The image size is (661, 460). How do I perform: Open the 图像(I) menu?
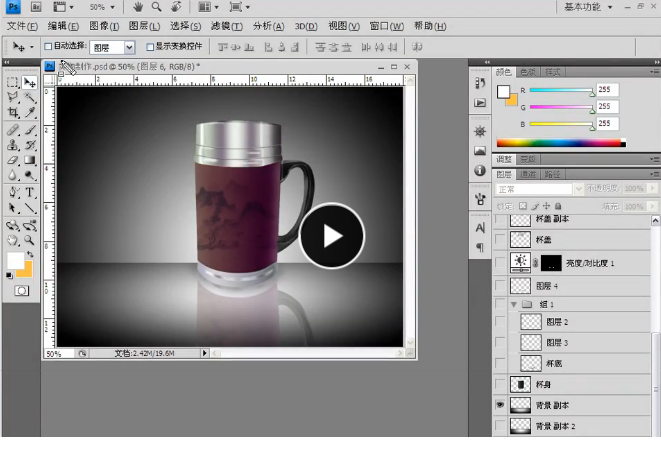click(104, 26)
